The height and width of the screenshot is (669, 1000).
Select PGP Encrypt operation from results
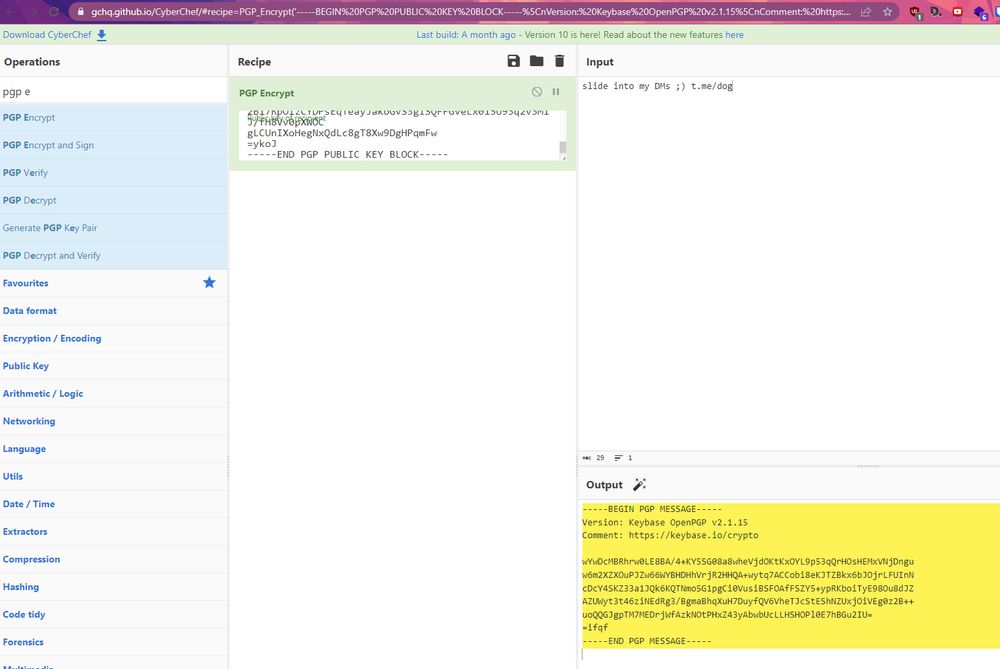tap(114, 117)
